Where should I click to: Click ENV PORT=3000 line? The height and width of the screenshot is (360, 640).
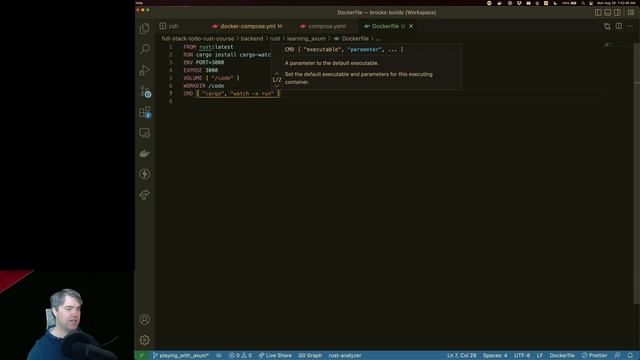(x=204, y=62)
